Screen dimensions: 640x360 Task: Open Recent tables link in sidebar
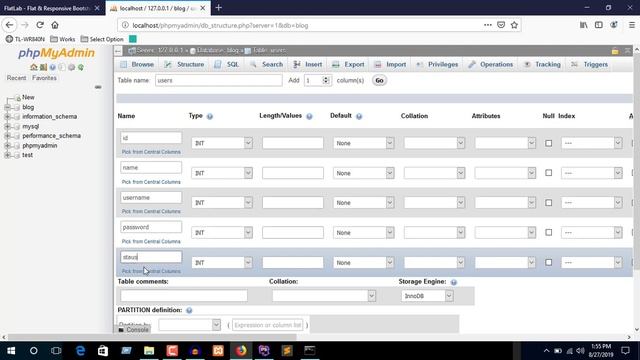tap(16, 78)
